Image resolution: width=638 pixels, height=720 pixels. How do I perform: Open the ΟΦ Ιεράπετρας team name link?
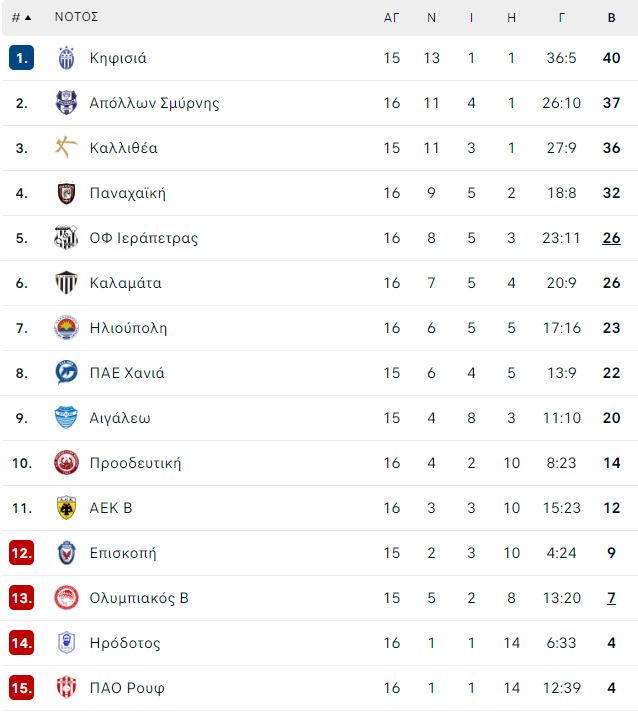pos(144,238)
